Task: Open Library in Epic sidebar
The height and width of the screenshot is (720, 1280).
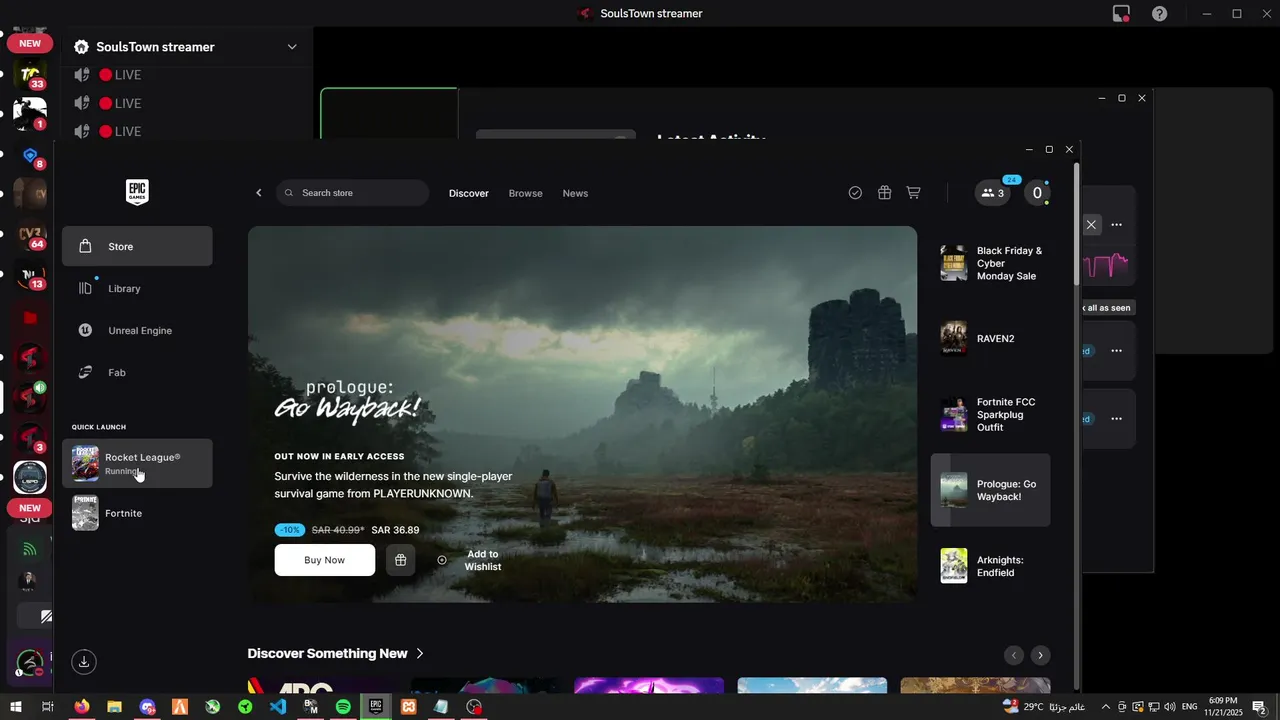Action: click(x=137, y=288)
